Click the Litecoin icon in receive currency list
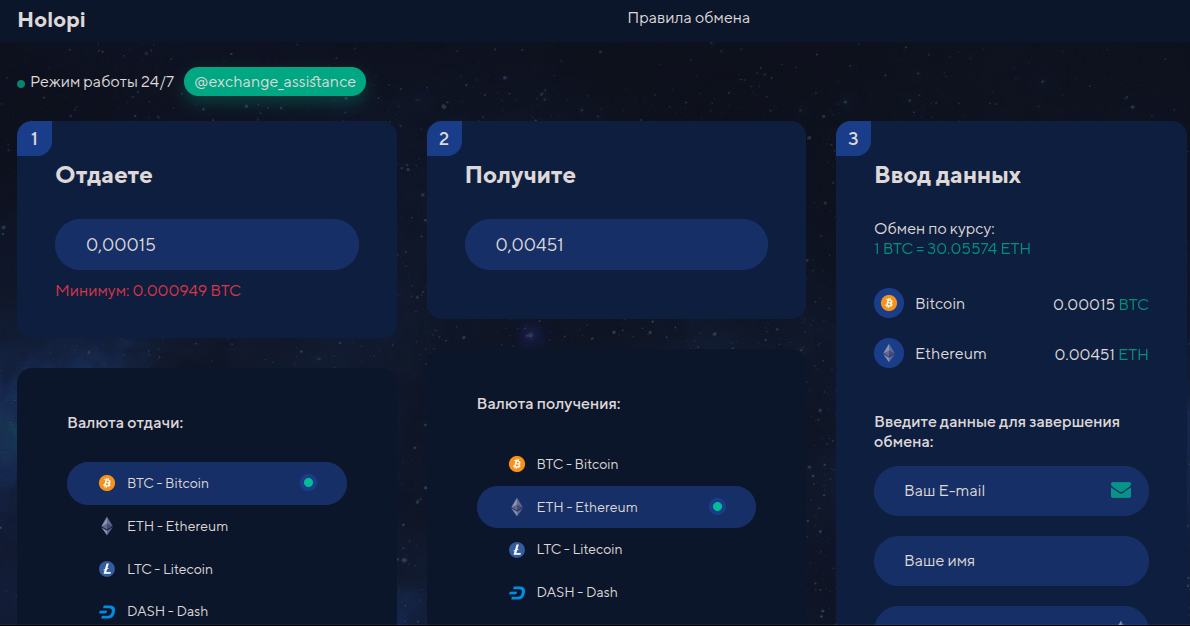This screenshot has width=1190, height=626. coord(517,549)
